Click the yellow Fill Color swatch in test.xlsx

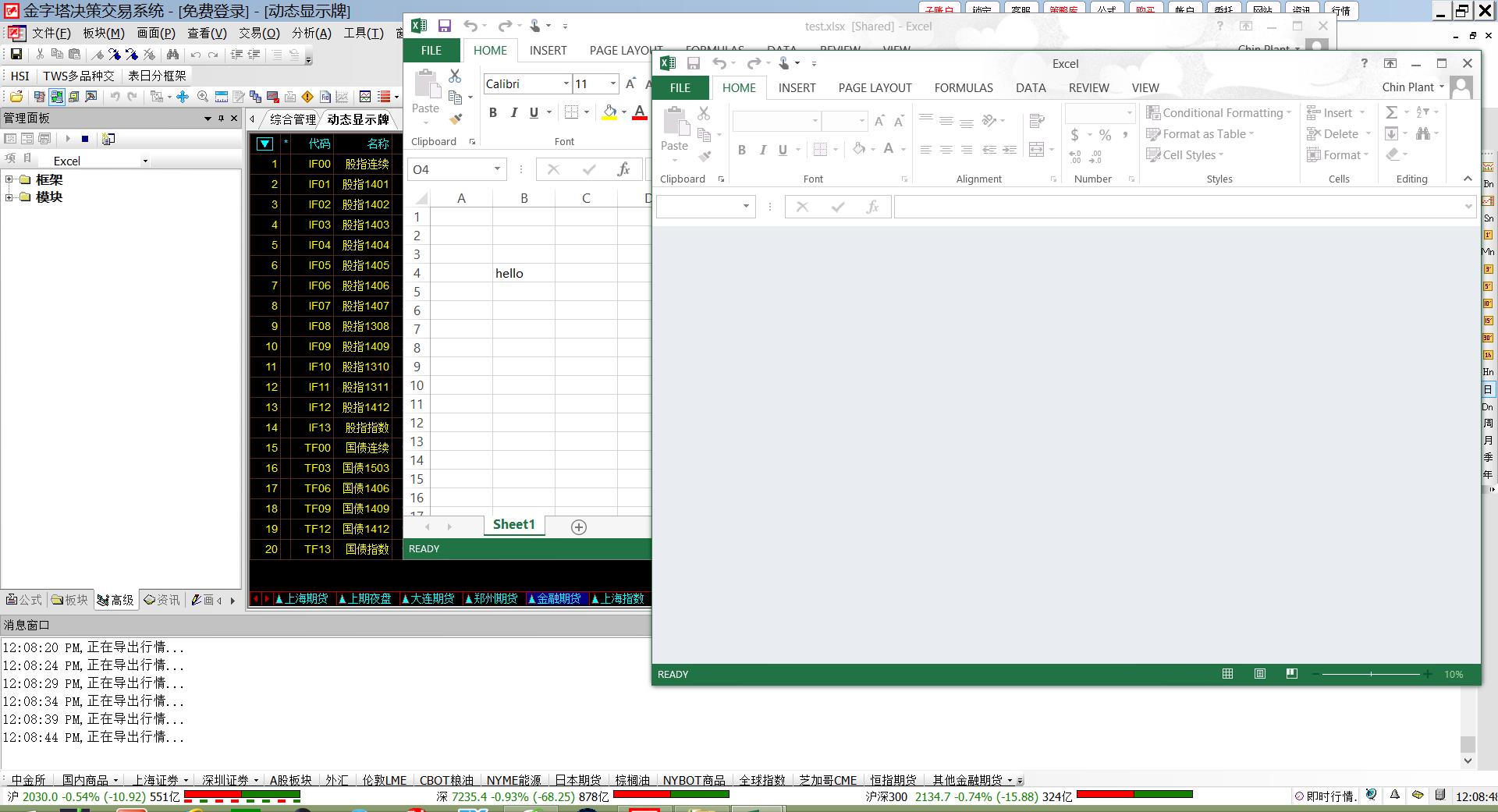coord(609,112)
